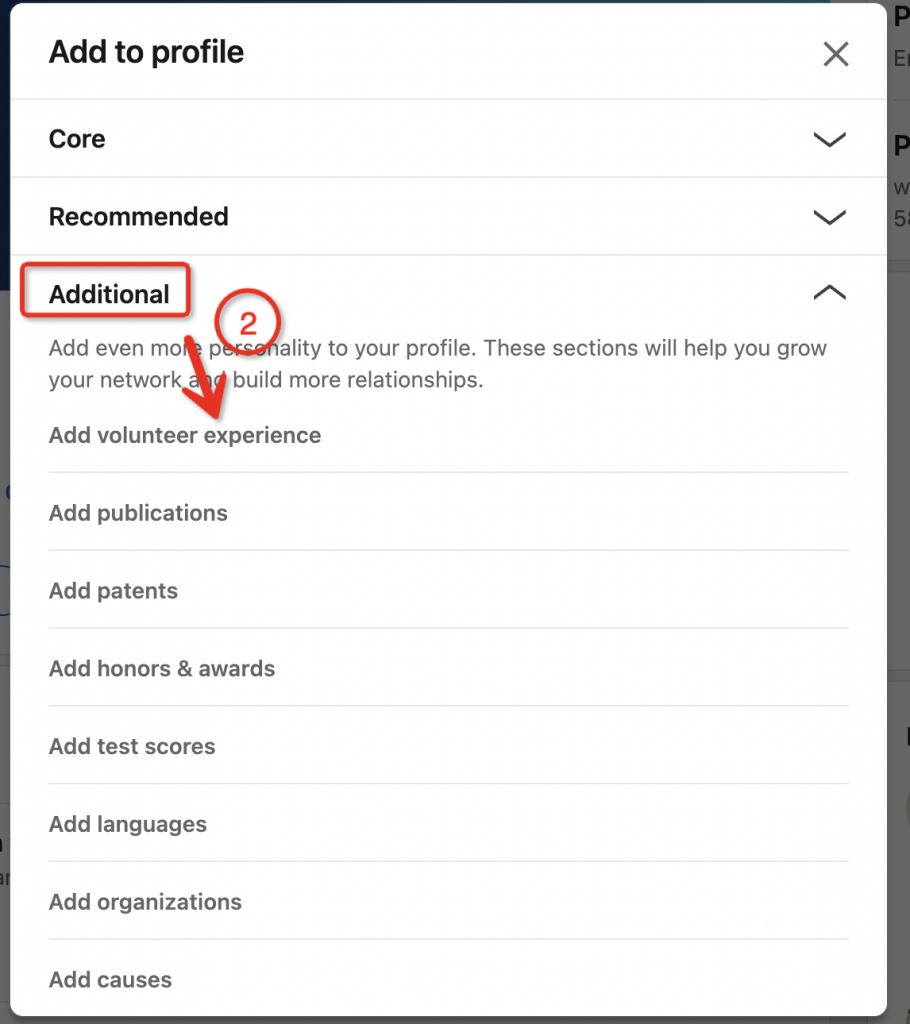Select Add languages entry

128,825
